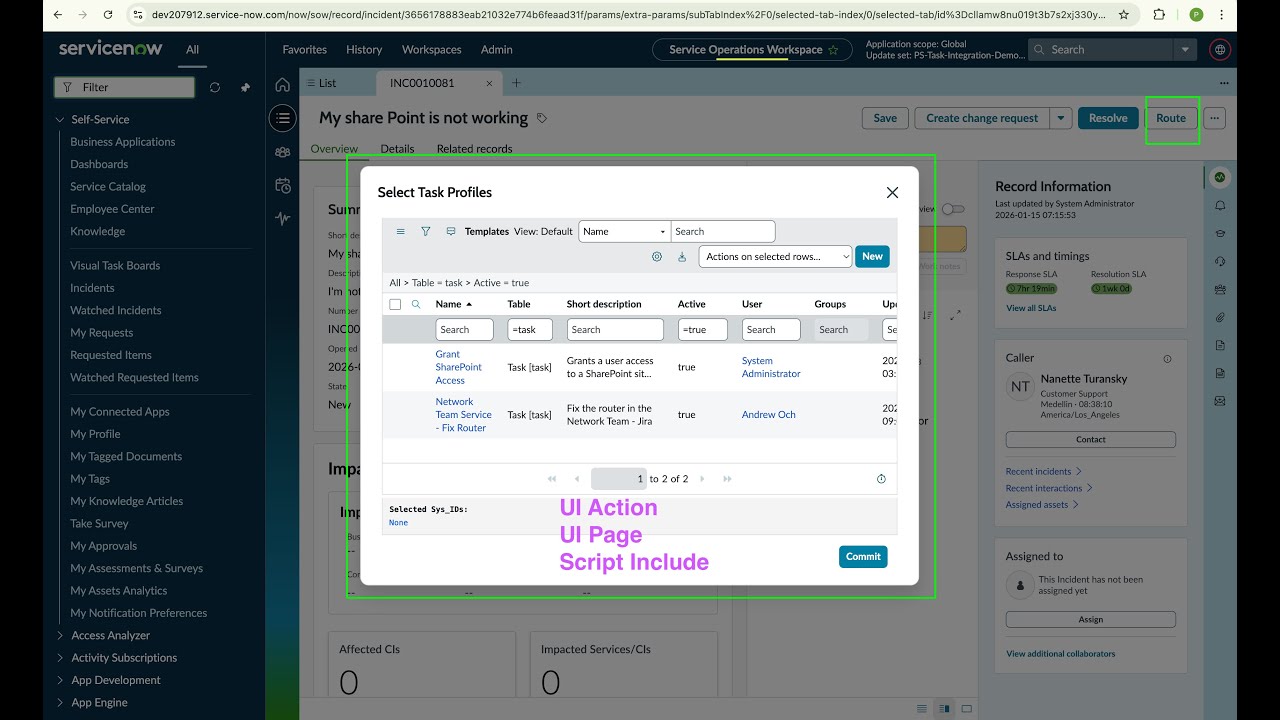This screenshot has width=1280, height=720.
Task: Click the activity stream icon beside Templates
Action: coord(451,231)
